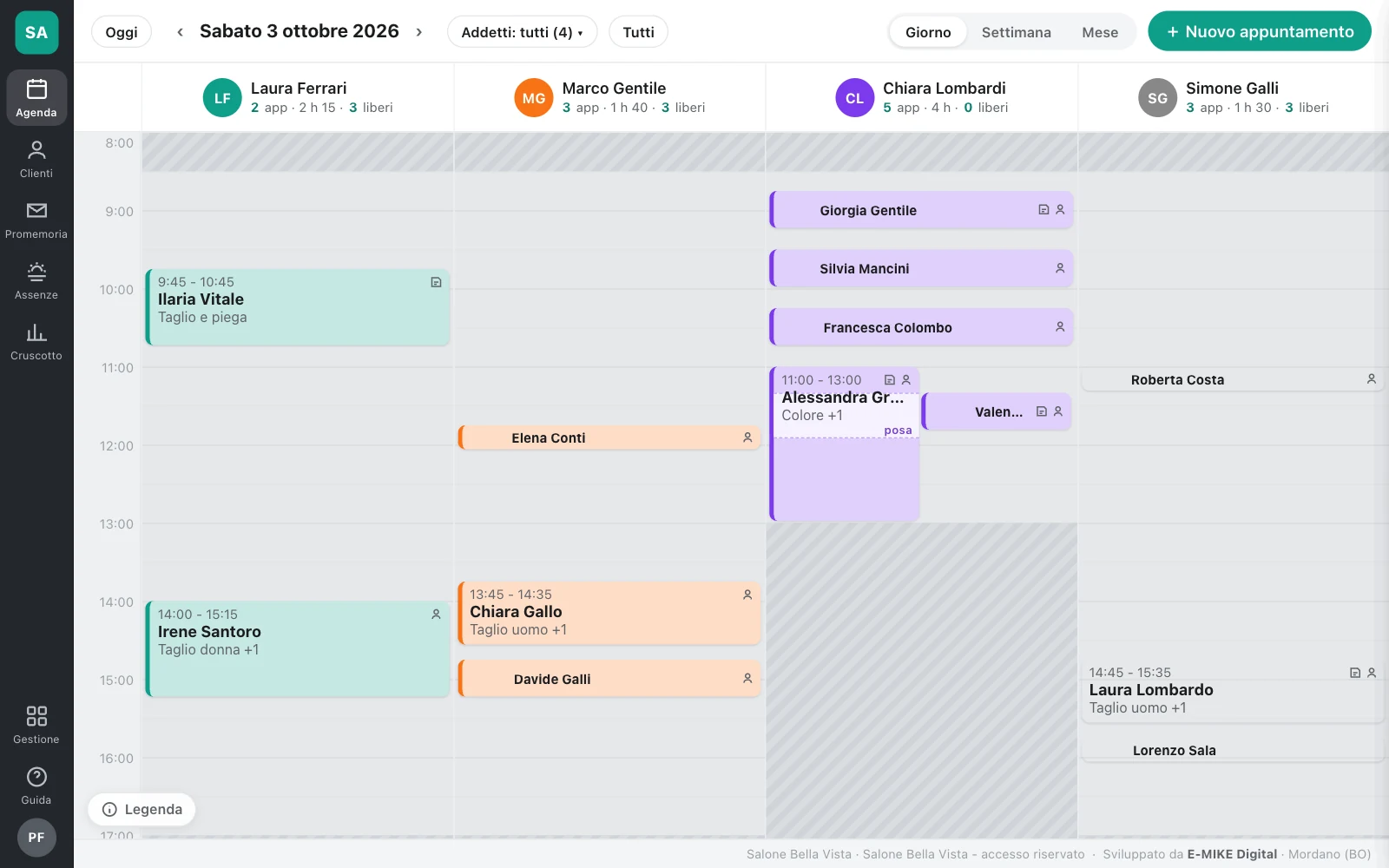Open Alessandra Gr... Colore appointment

pos(844,444)
